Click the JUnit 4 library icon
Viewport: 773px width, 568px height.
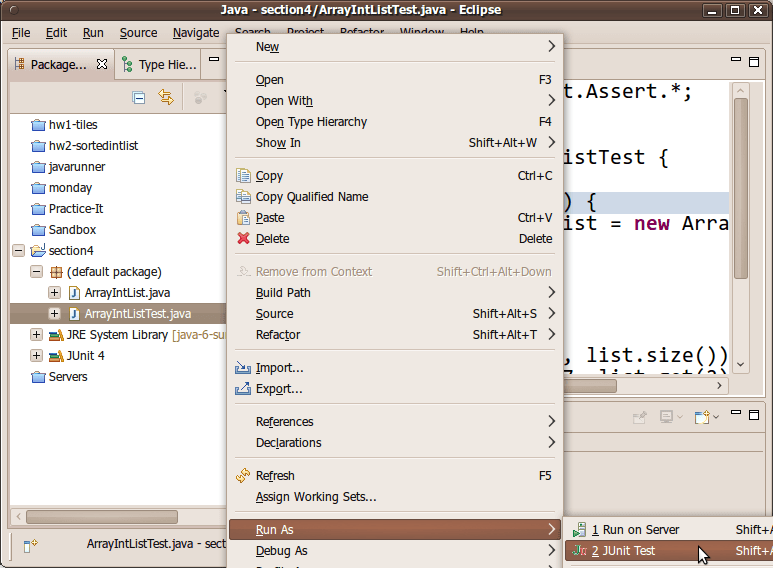[56, 355]
